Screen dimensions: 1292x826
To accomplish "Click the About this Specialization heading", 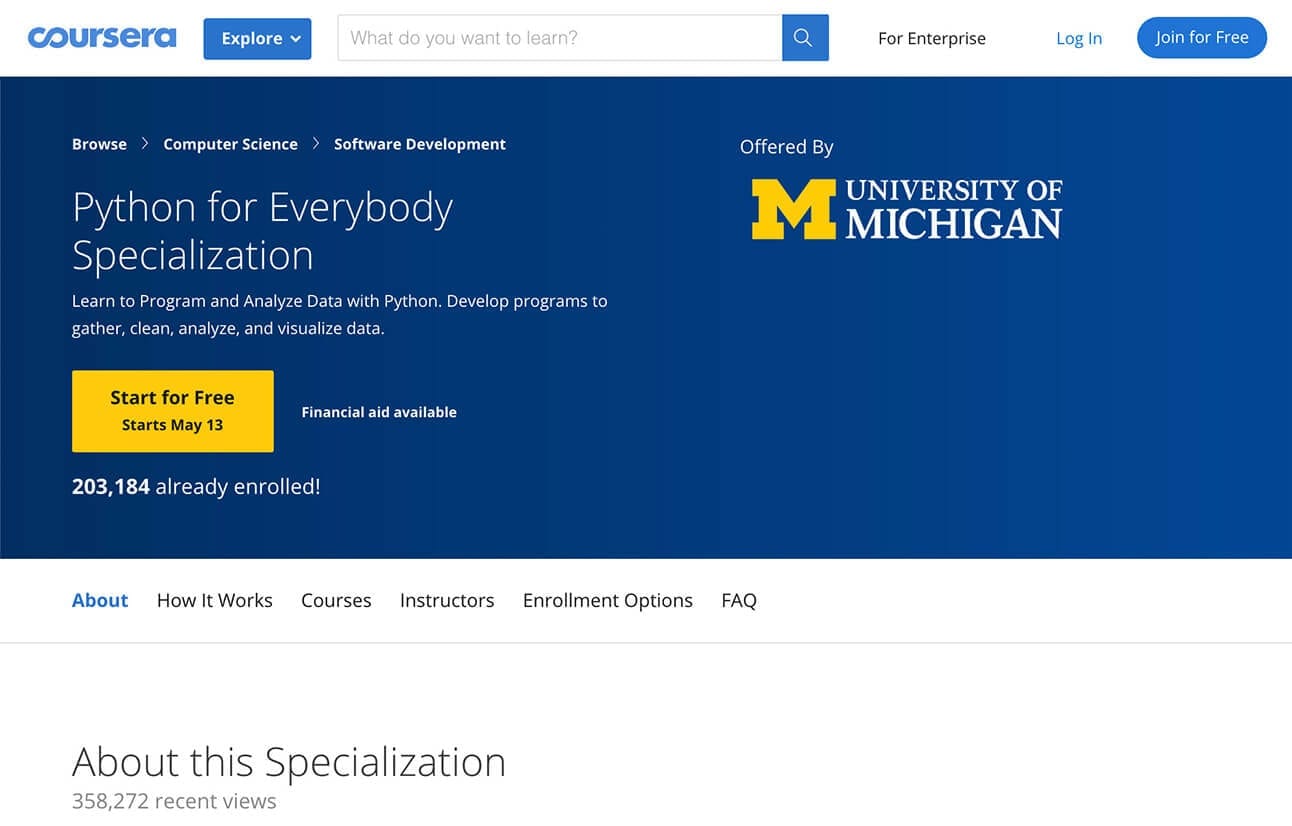I will click(x=289, y=762).
